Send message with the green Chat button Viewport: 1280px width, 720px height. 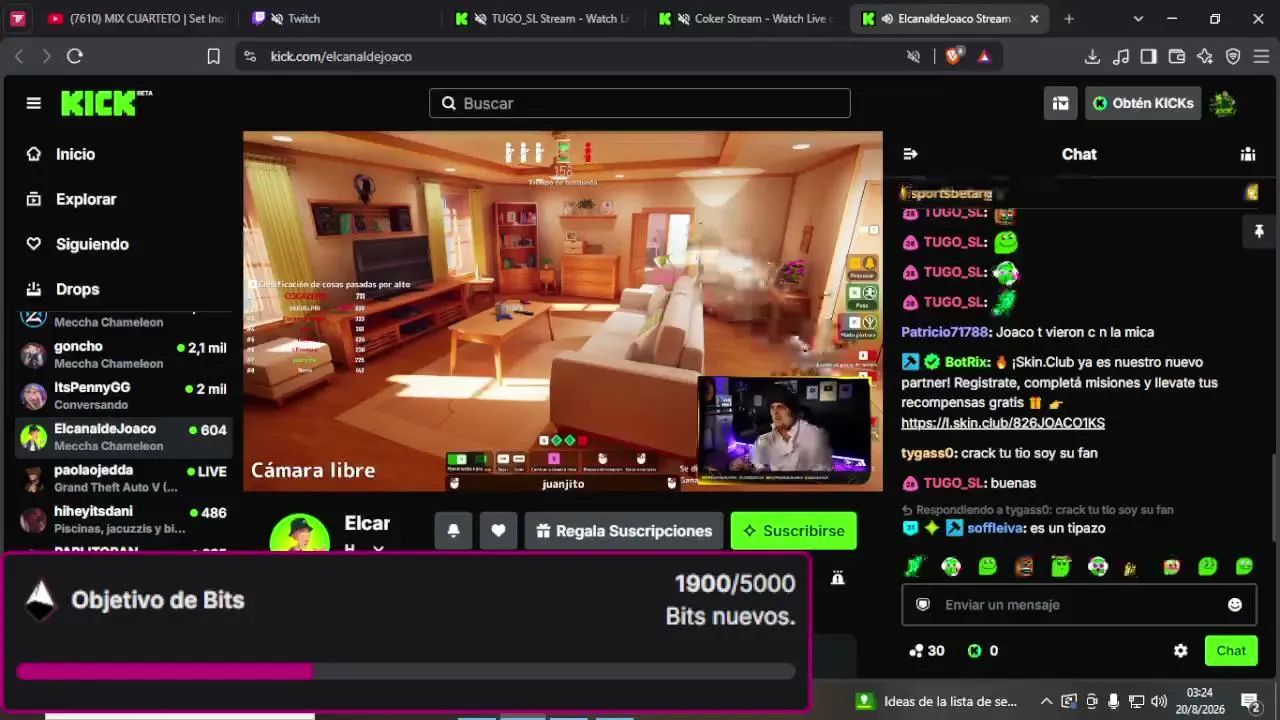1231,651
